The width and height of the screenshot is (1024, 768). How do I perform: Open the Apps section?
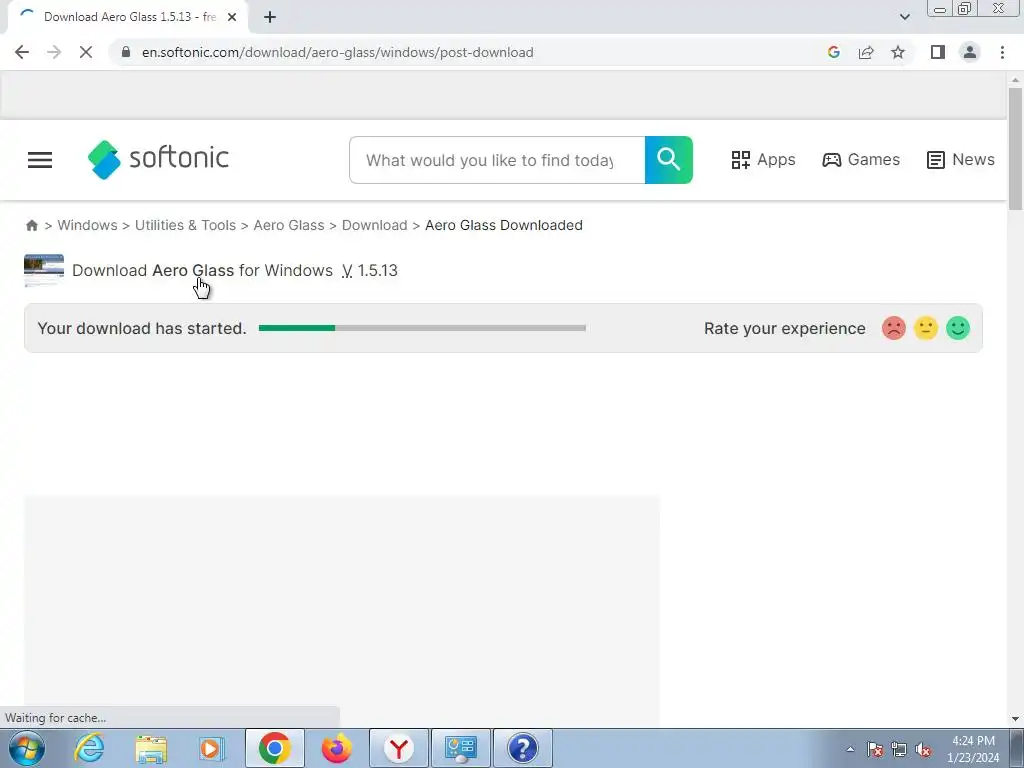[x=763, y=159]
